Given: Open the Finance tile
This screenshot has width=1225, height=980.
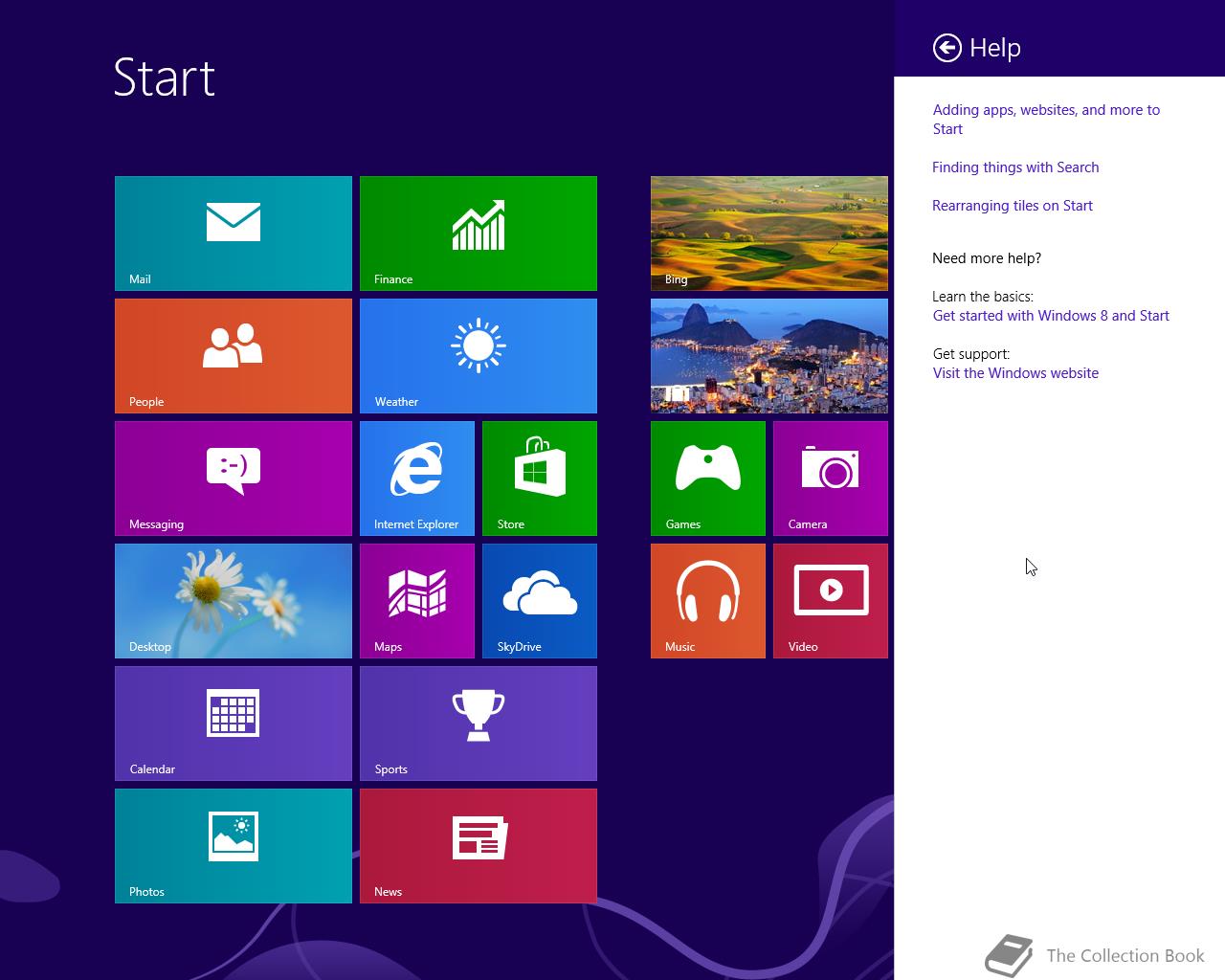Looking at the screenshot, I should coord(479,234).
